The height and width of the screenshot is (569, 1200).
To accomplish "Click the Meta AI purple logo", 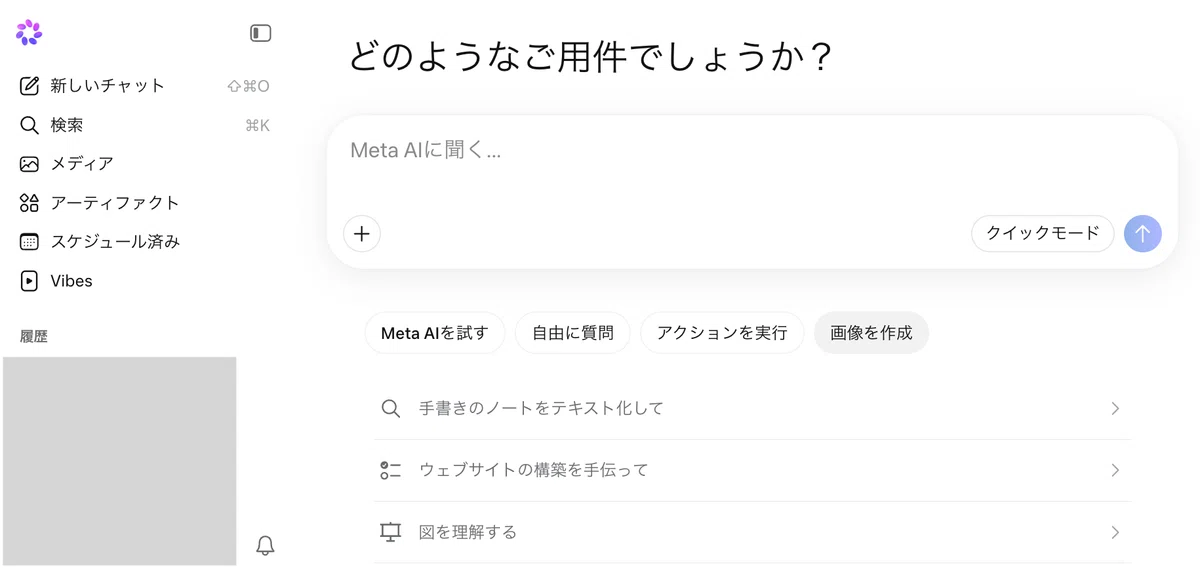I will click(x=29, y=32).
